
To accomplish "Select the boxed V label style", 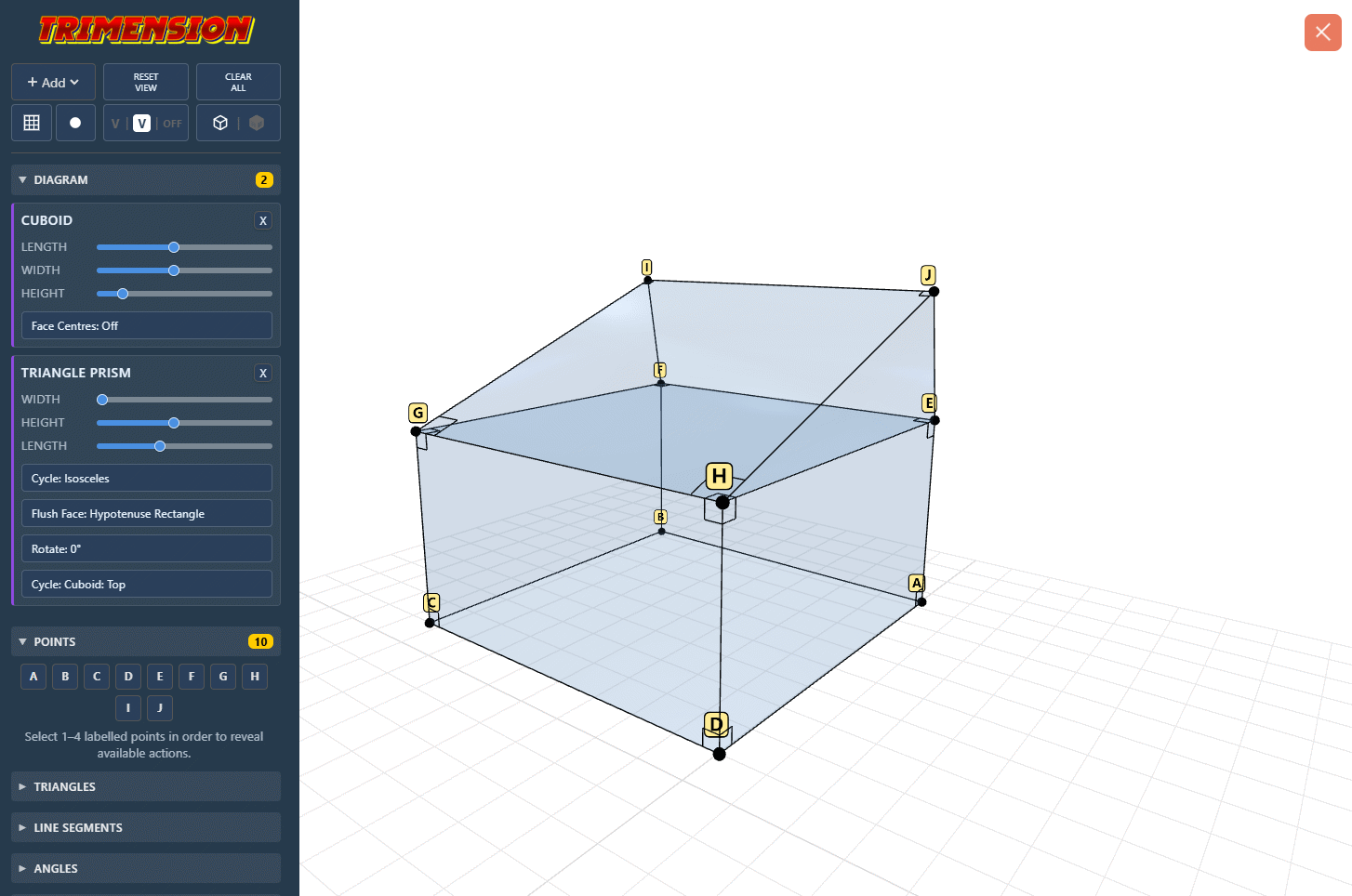I will (141, 124).
